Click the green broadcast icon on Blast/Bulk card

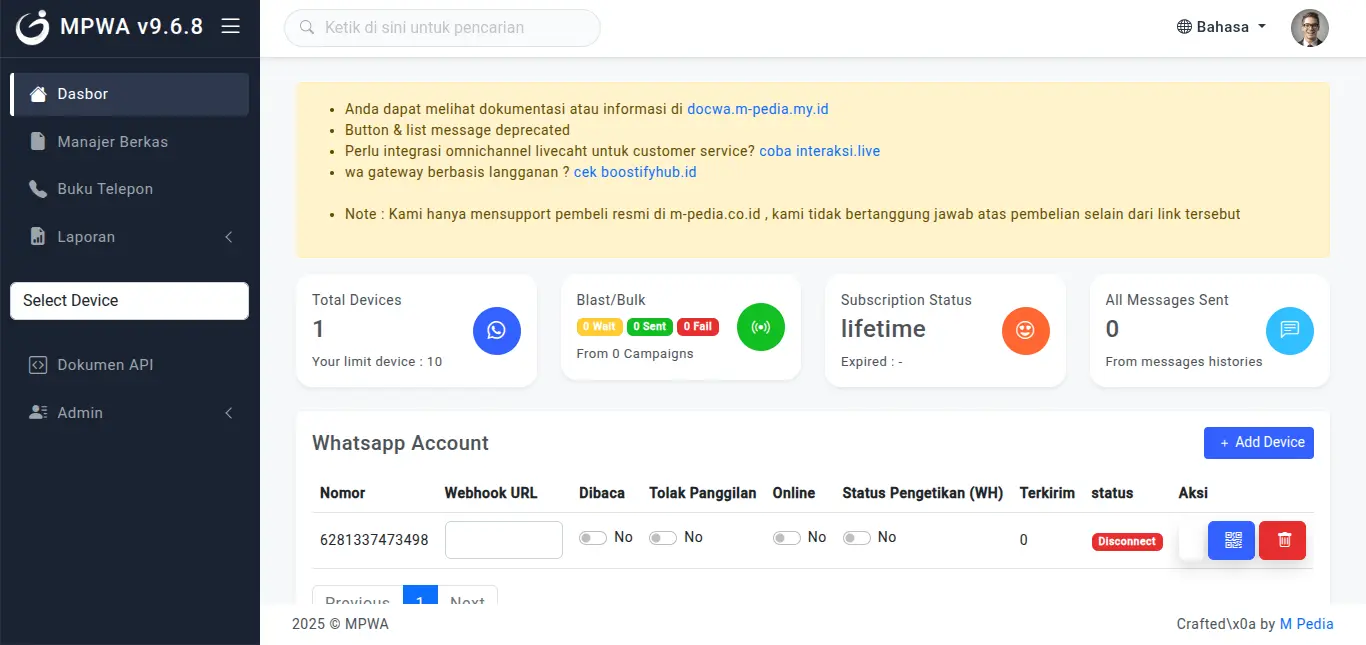pos(761,327)
